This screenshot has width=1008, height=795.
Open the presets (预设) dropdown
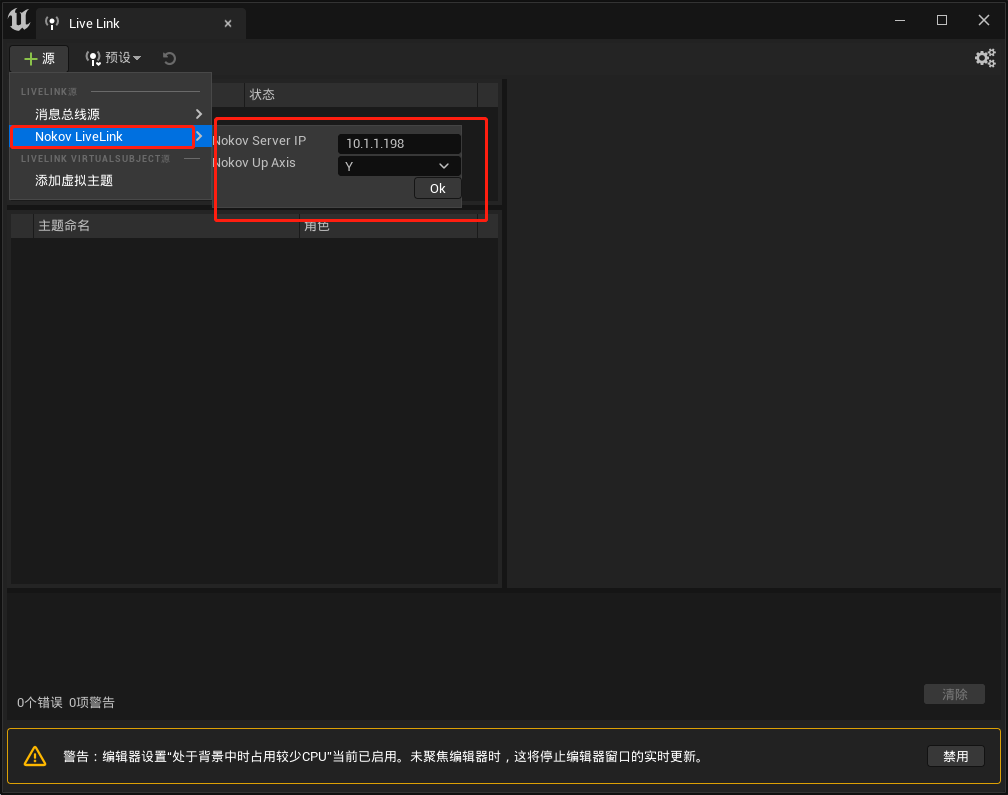click(113, 58)
